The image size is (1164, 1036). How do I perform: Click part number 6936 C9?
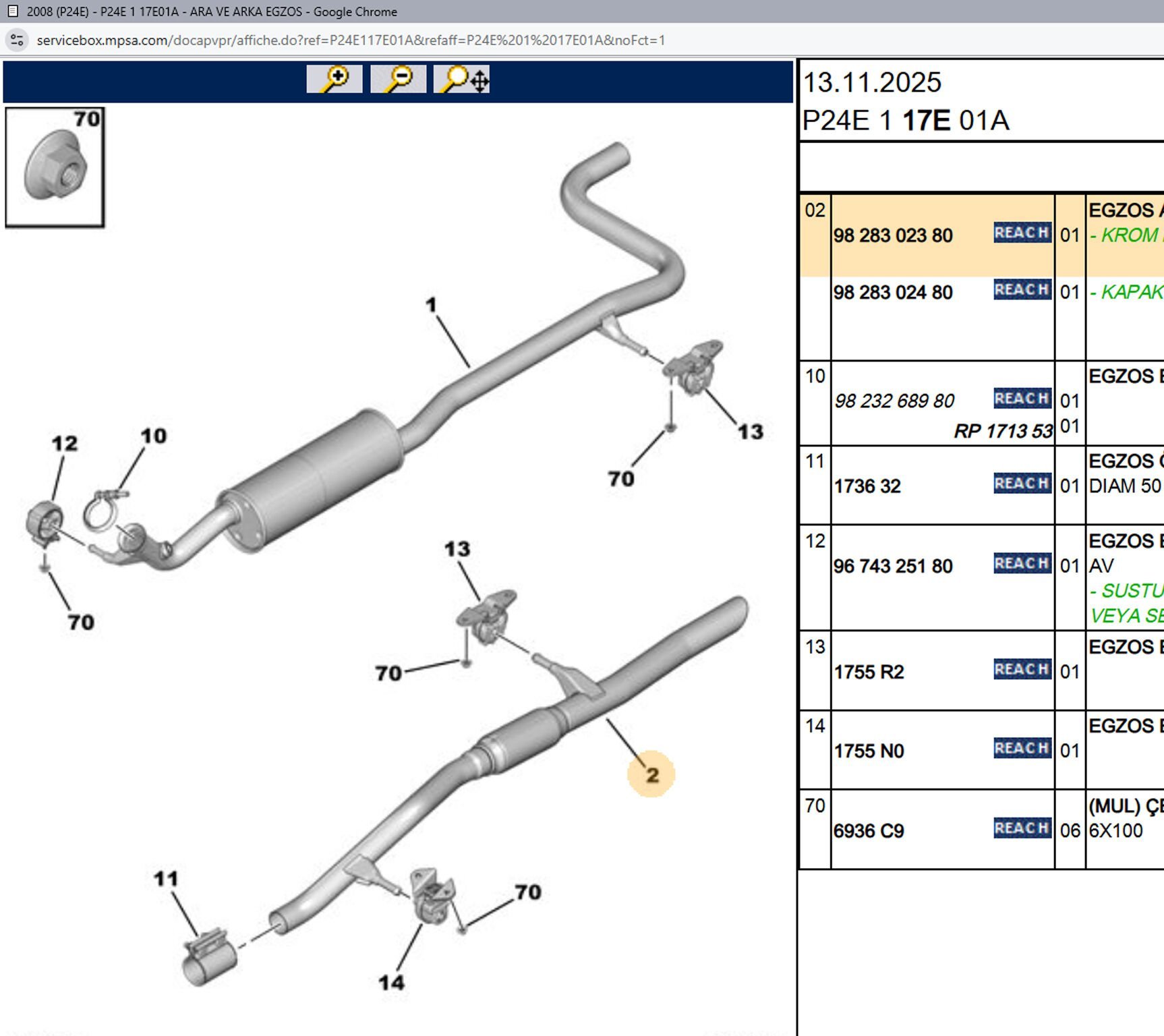click(869, 831)
